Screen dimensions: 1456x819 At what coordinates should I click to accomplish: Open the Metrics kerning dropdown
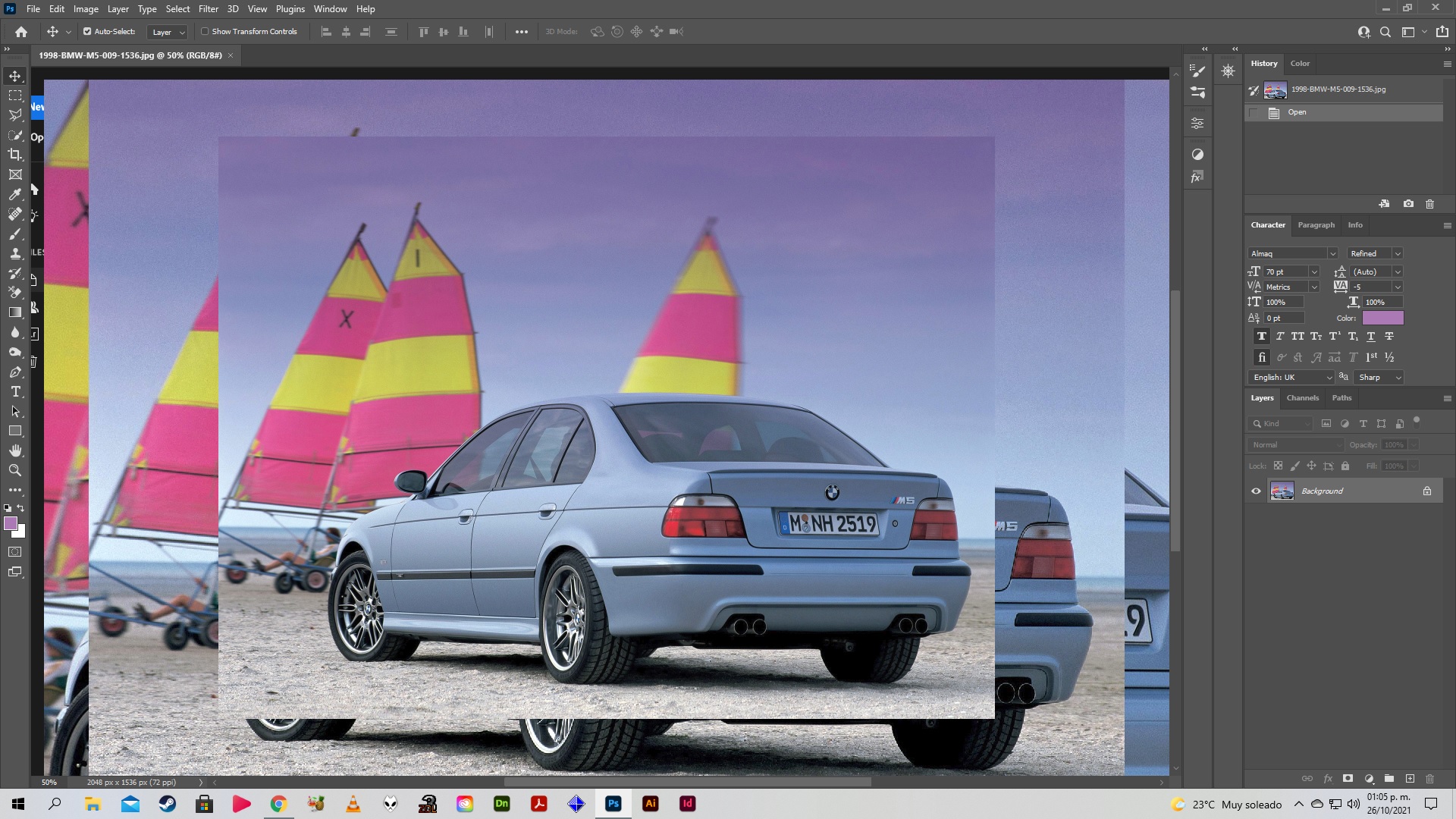[x=1314, y=287]
